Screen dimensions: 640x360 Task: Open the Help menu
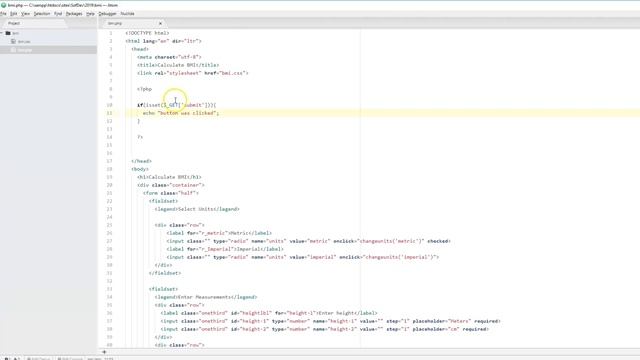tap(90, 13)
